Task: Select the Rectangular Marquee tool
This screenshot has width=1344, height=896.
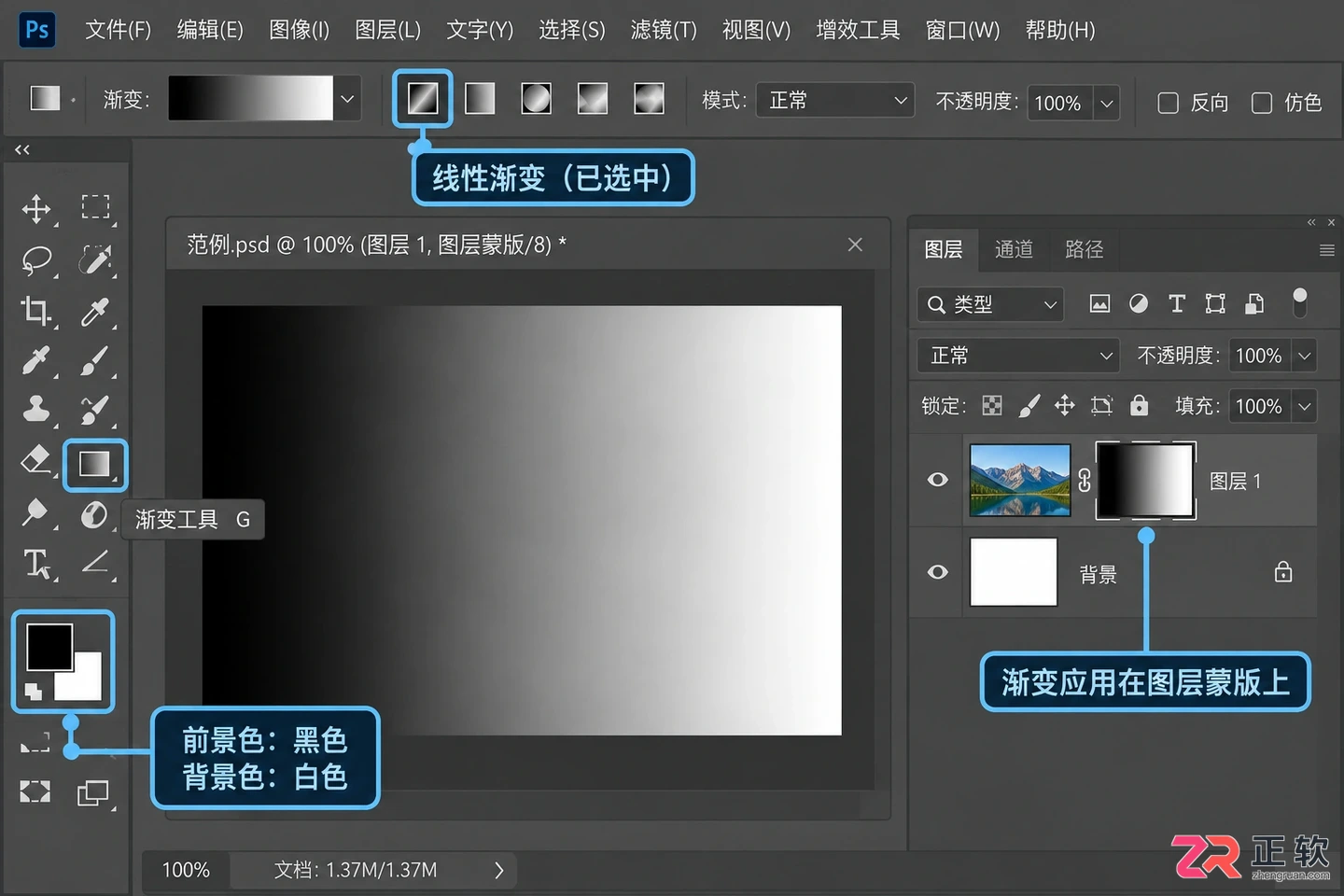Action: click(95, 207)
